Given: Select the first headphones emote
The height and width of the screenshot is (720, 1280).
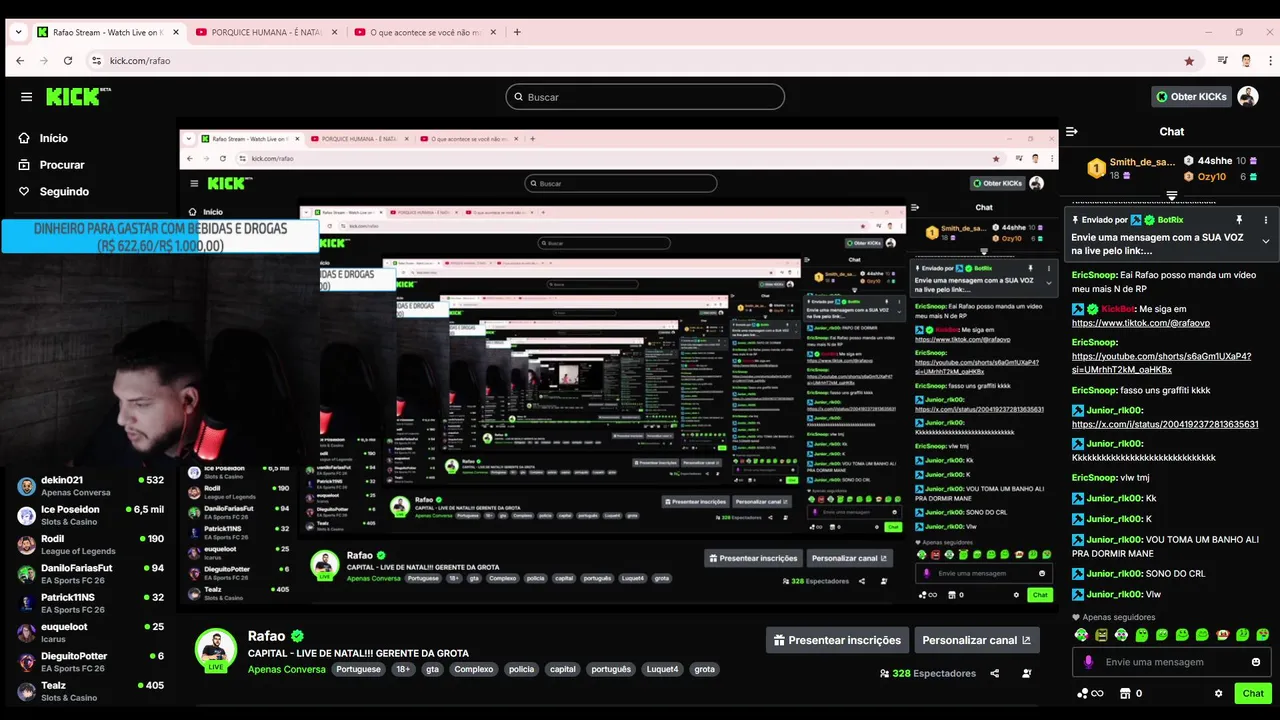Looking at the screenshot, I should [x=1081, y=635].
